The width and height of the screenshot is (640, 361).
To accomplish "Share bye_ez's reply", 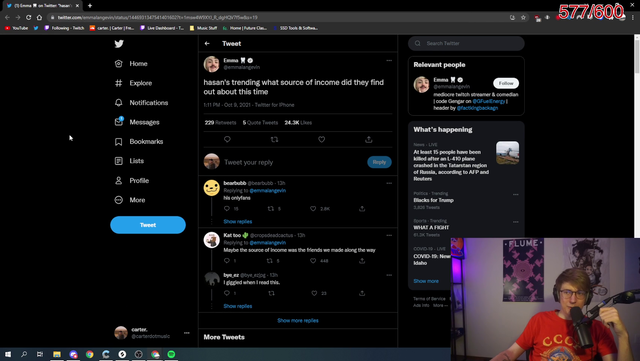I will (362, 293).
